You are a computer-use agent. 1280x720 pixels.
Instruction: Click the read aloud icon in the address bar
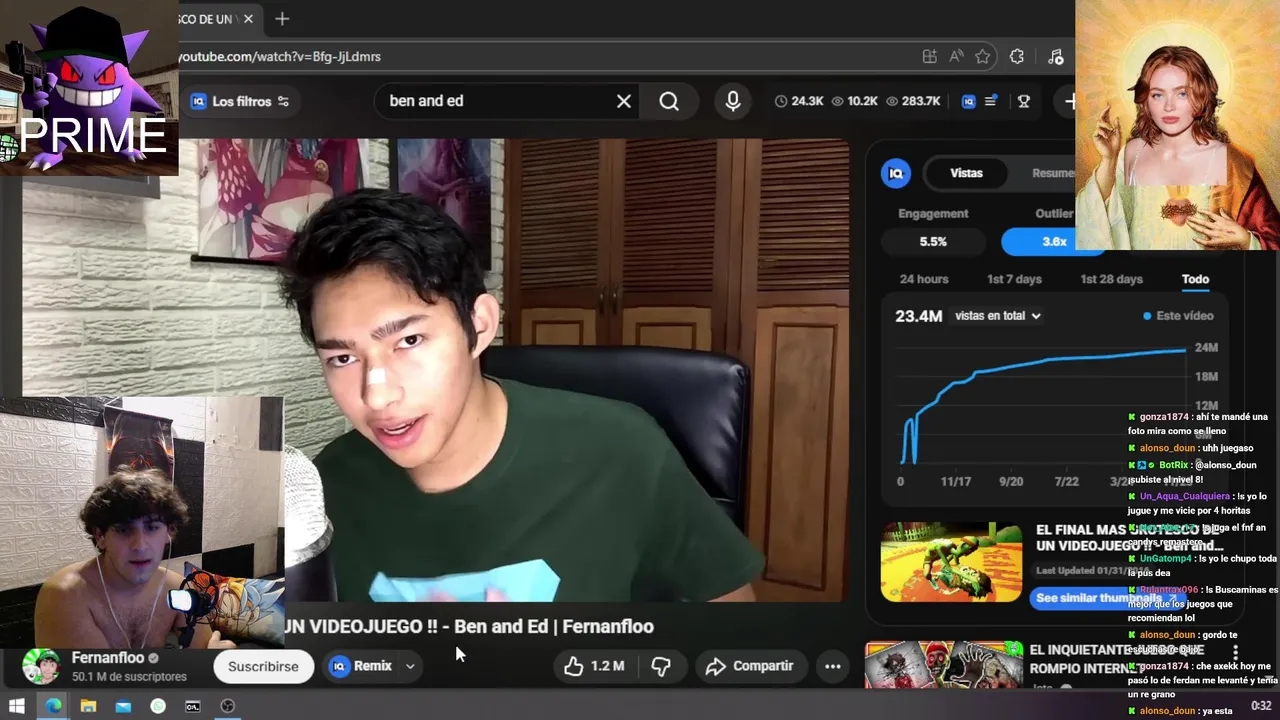[x=956, y=57]
